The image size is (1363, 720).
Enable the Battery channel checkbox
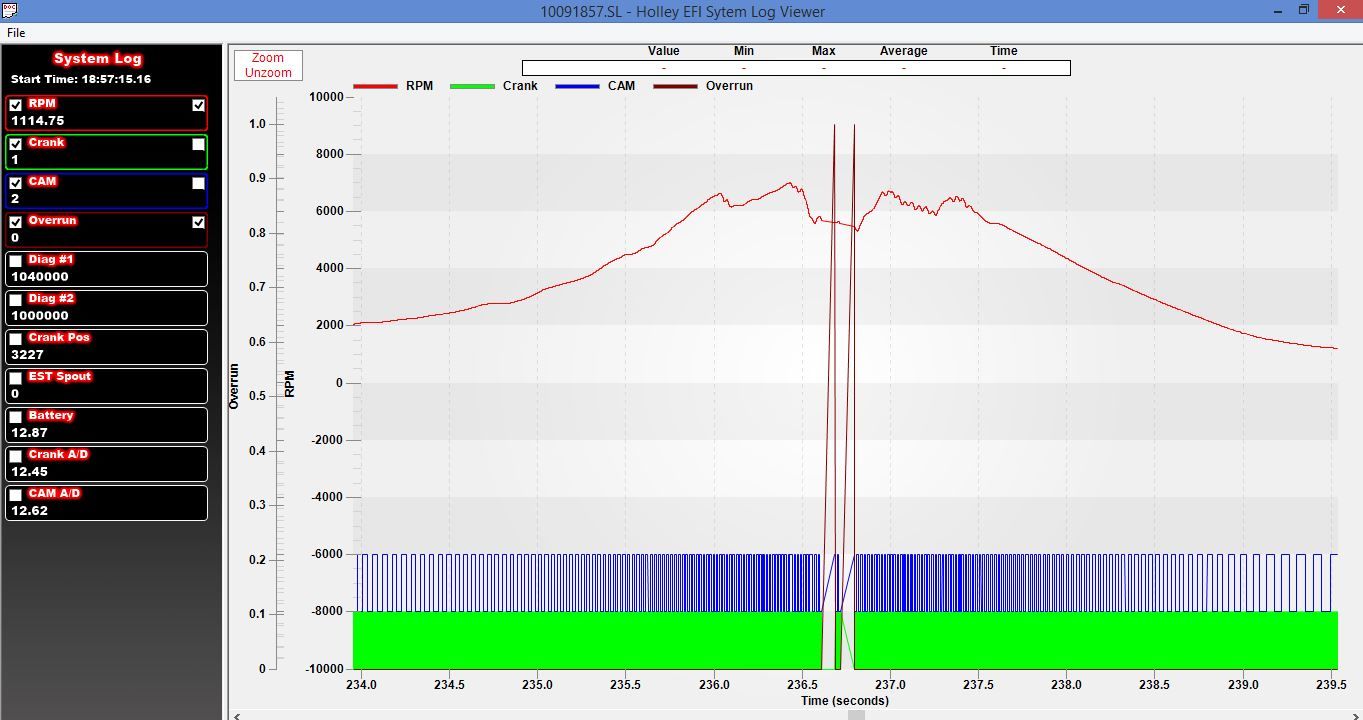(16, 417)
